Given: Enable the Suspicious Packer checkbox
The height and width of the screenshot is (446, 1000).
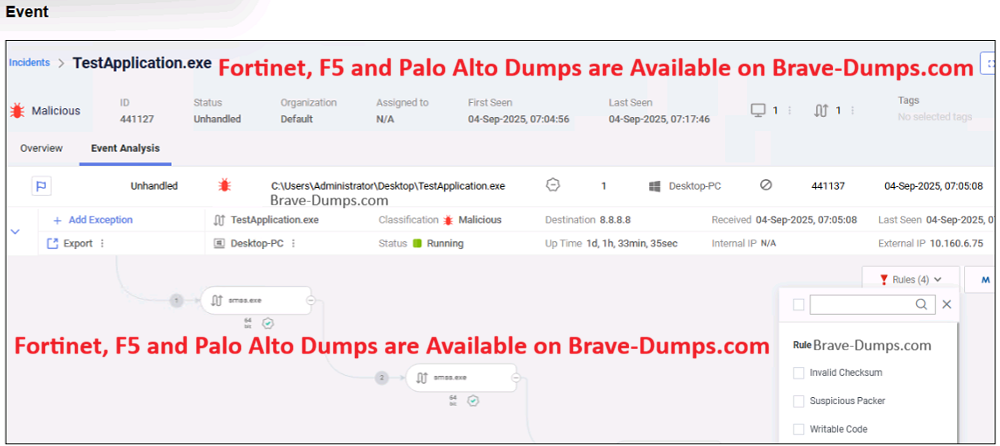Looking at the screenshot, I should [x=798, y=401].
